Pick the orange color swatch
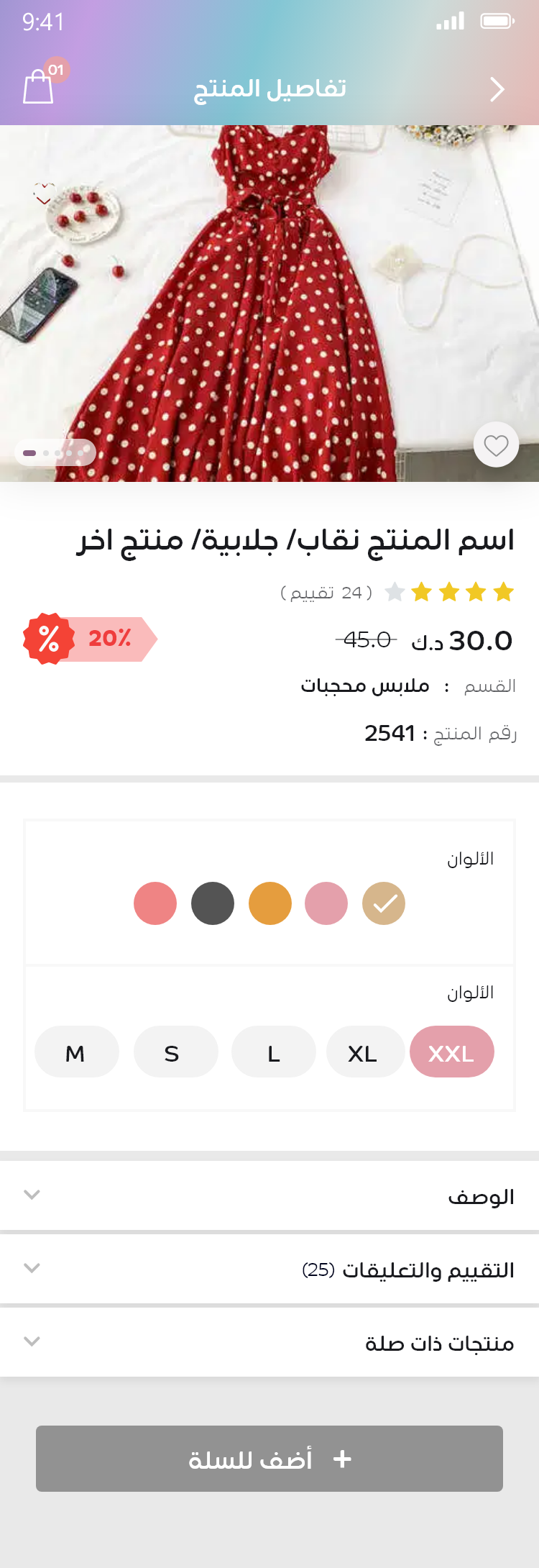The image size is (539, 1568). click(270, 903)
